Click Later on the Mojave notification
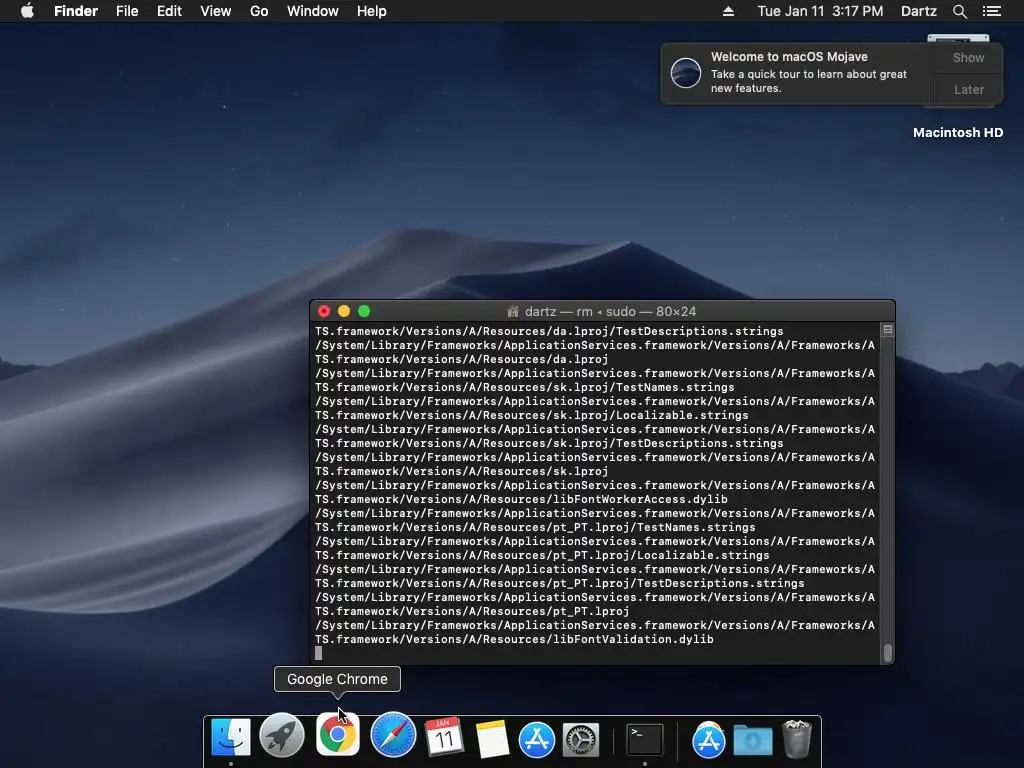1024x768 pixels. coord(968,89)
